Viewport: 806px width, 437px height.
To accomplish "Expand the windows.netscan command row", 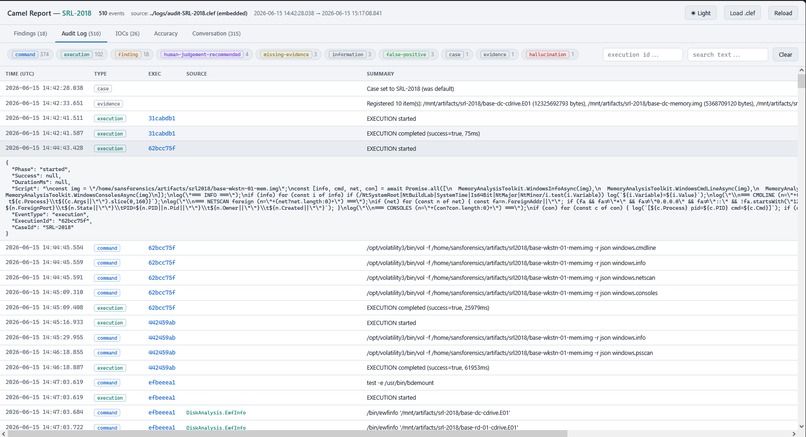I will click(399, 278).
